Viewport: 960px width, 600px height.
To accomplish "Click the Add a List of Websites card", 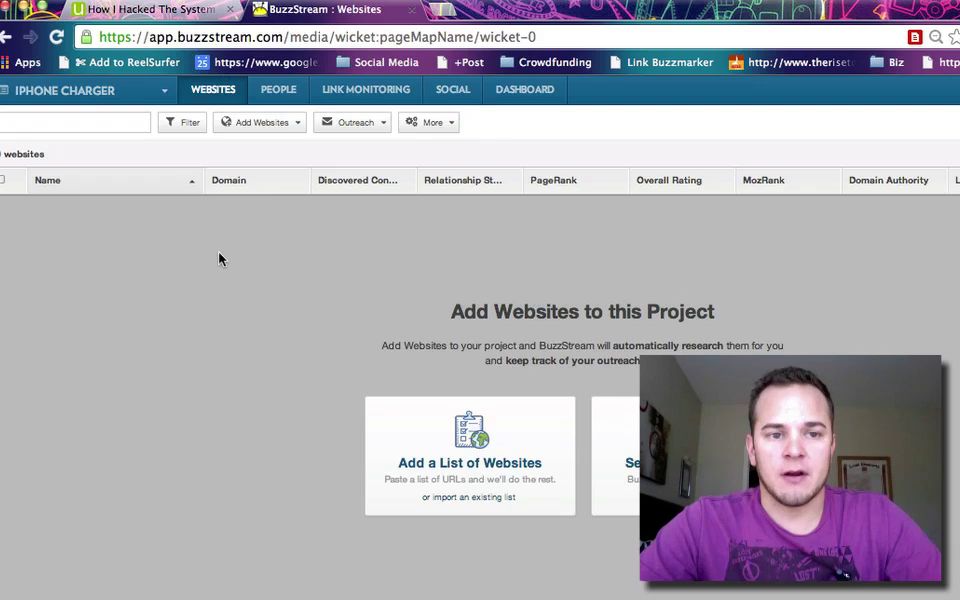I will tap(470, 456).
